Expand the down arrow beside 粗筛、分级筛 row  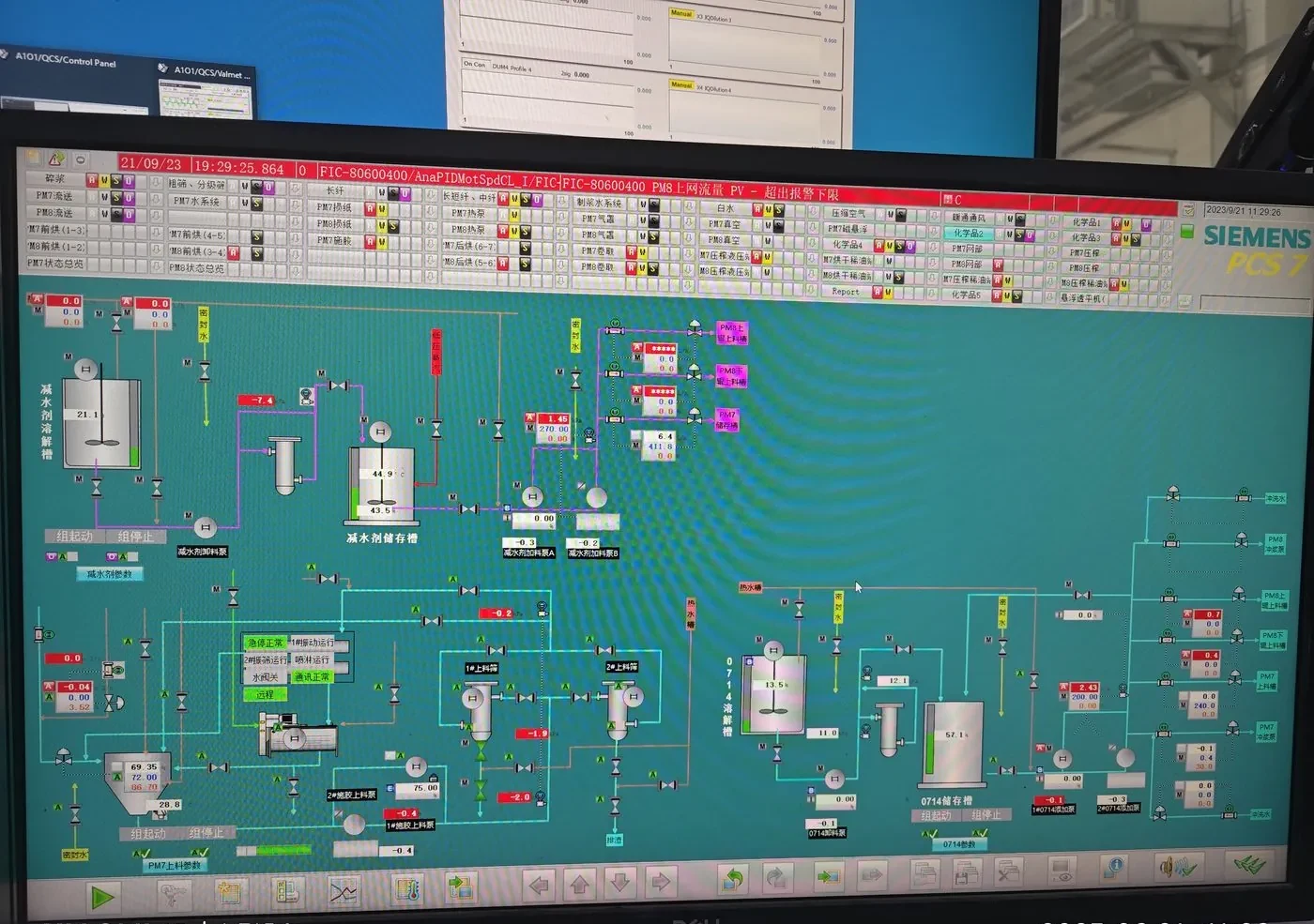(294, 187)
